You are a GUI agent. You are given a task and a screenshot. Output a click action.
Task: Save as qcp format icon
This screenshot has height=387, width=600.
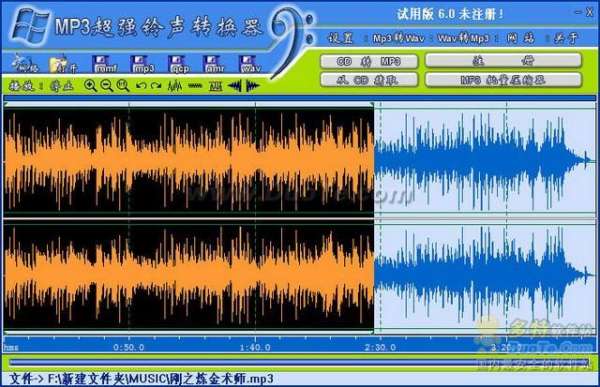click(x=179, y=64)
